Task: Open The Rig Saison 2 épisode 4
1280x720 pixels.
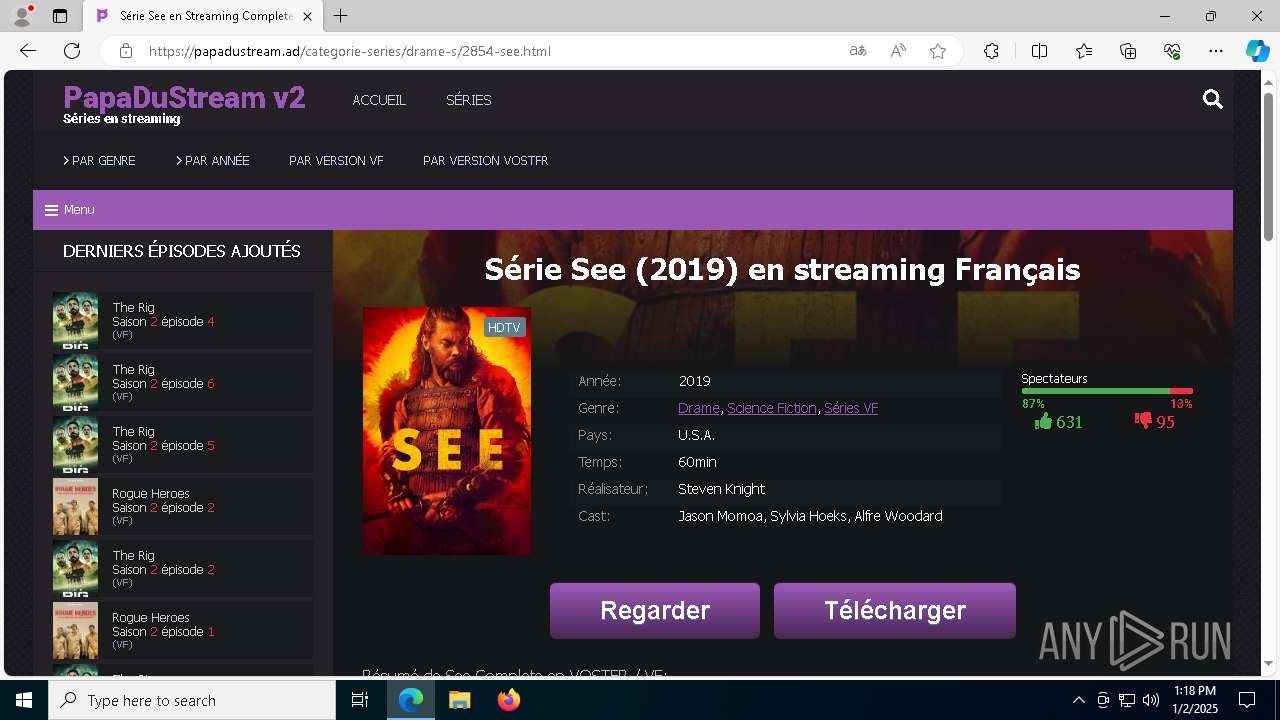Action: (183, 320)
